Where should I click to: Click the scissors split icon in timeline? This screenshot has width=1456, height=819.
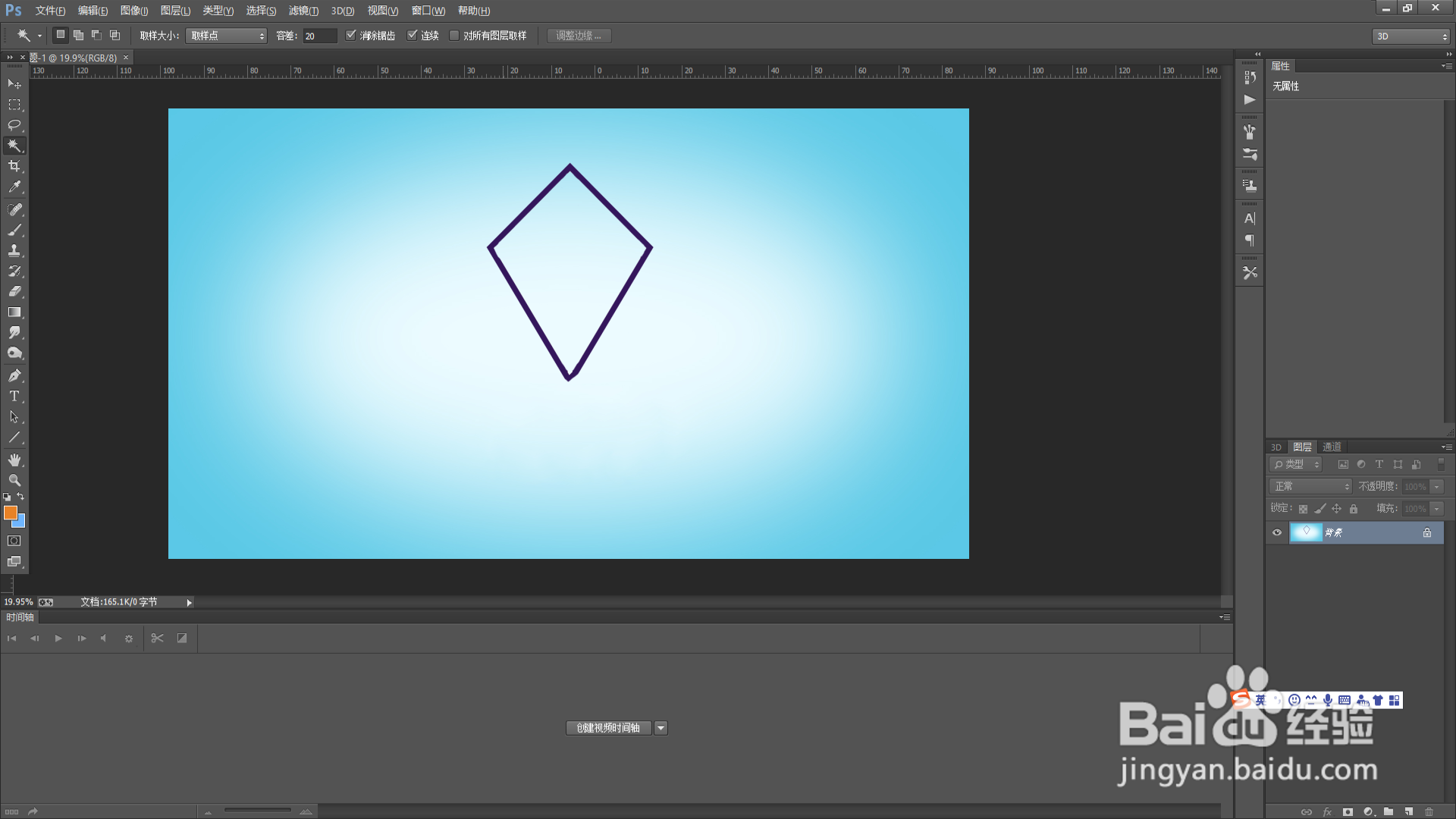157,639
